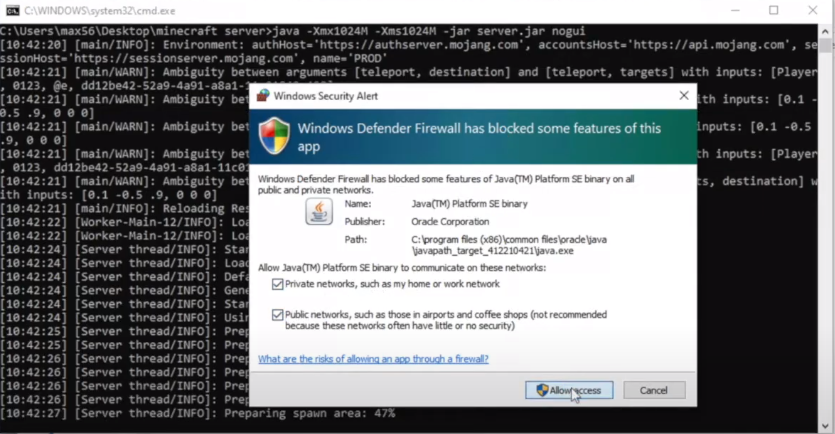Click the java.exe path text
The width and height of the screenshot is (835, 434).
(509, 245)
